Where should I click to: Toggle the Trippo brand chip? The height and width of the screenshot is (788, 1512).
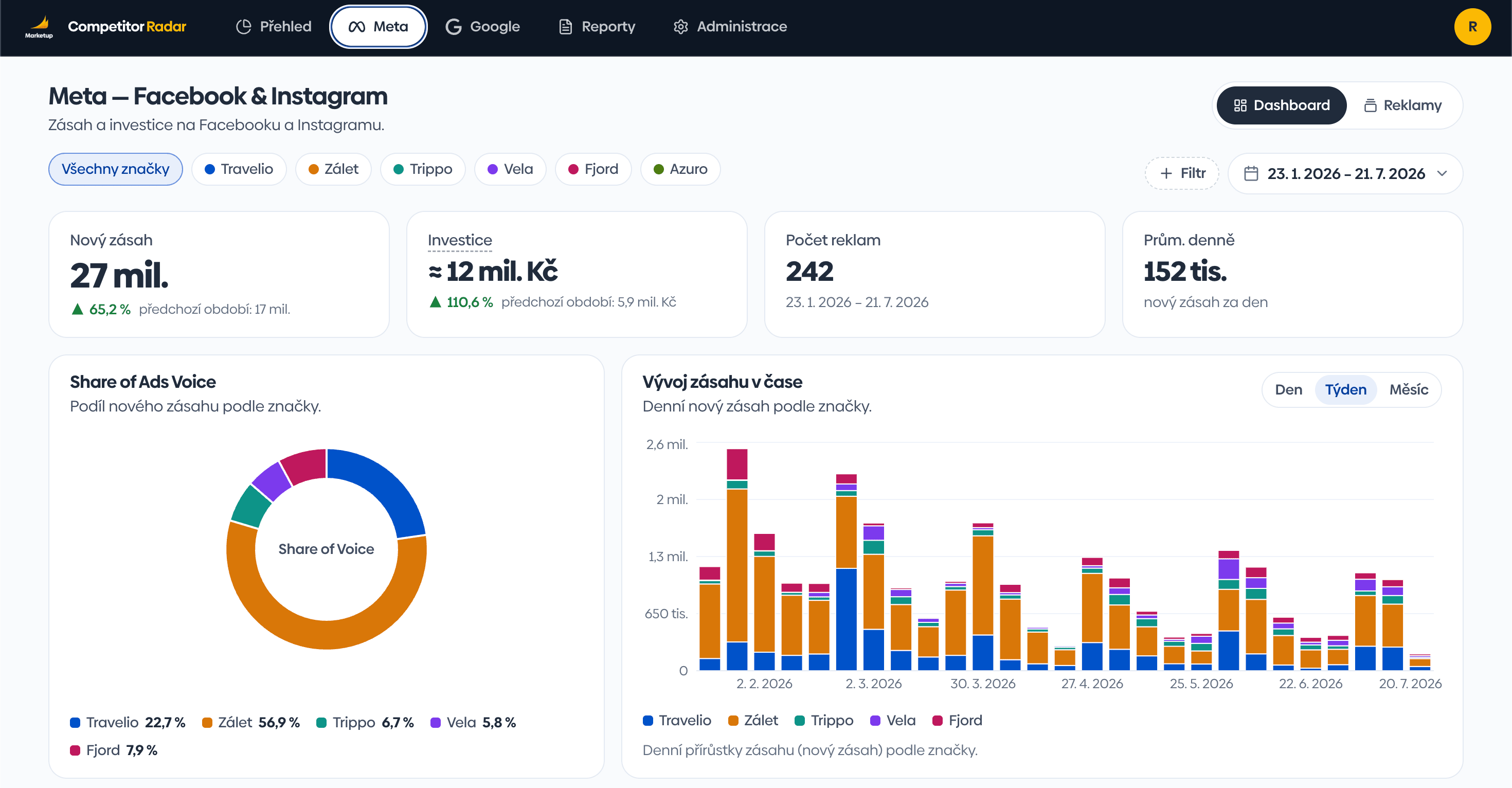pyautogui.click(x=423, y=169)
